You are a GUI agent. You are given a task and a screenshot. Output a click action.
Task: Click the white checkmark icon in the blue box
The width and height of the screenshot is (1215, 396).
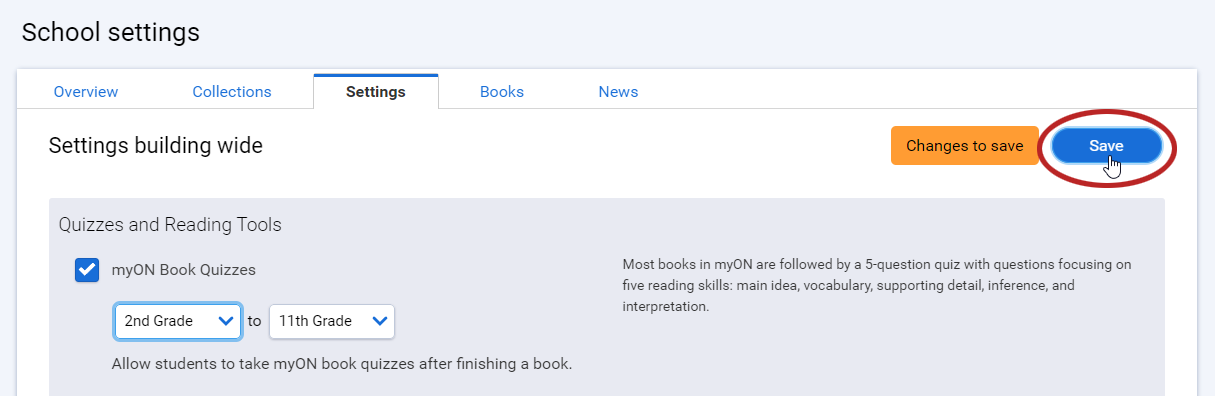[x=87, y=270]
